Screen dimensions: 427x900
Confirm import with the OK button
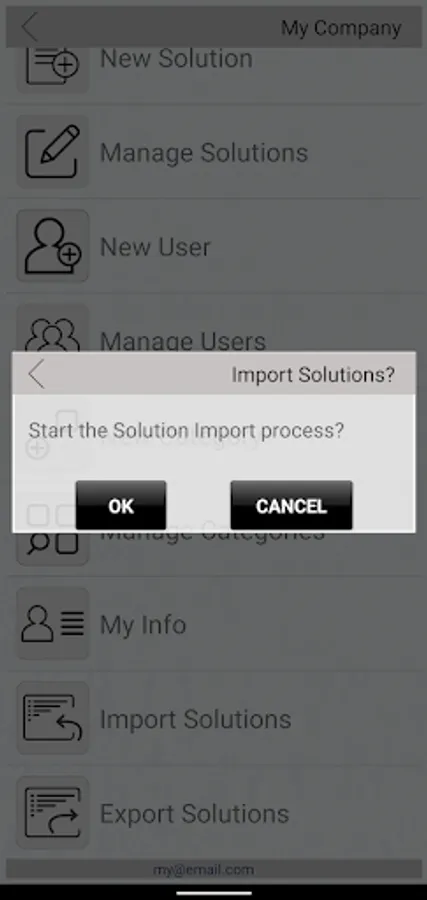121,505
